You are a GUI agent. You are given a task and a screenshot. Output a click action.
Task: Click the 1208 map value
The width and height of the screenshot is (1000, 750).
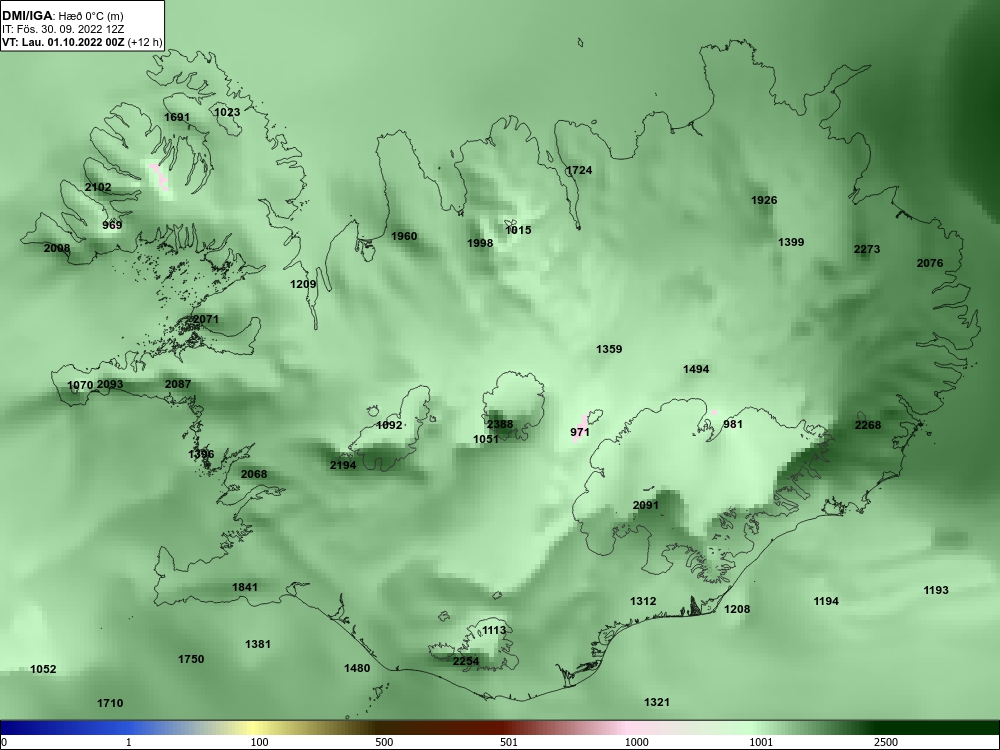tap(737, 610)
